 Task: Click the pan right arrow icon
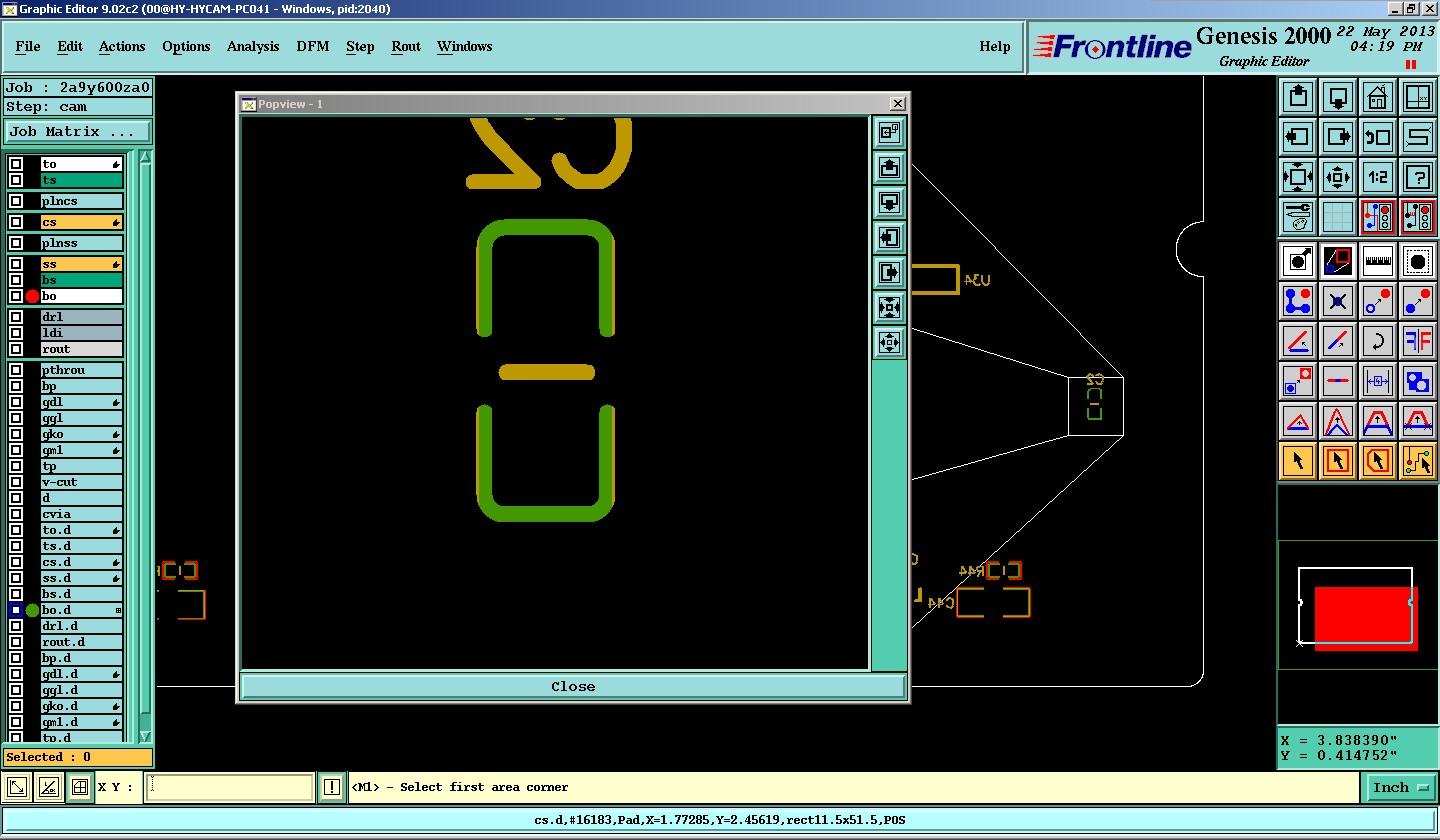[1338, 137]
